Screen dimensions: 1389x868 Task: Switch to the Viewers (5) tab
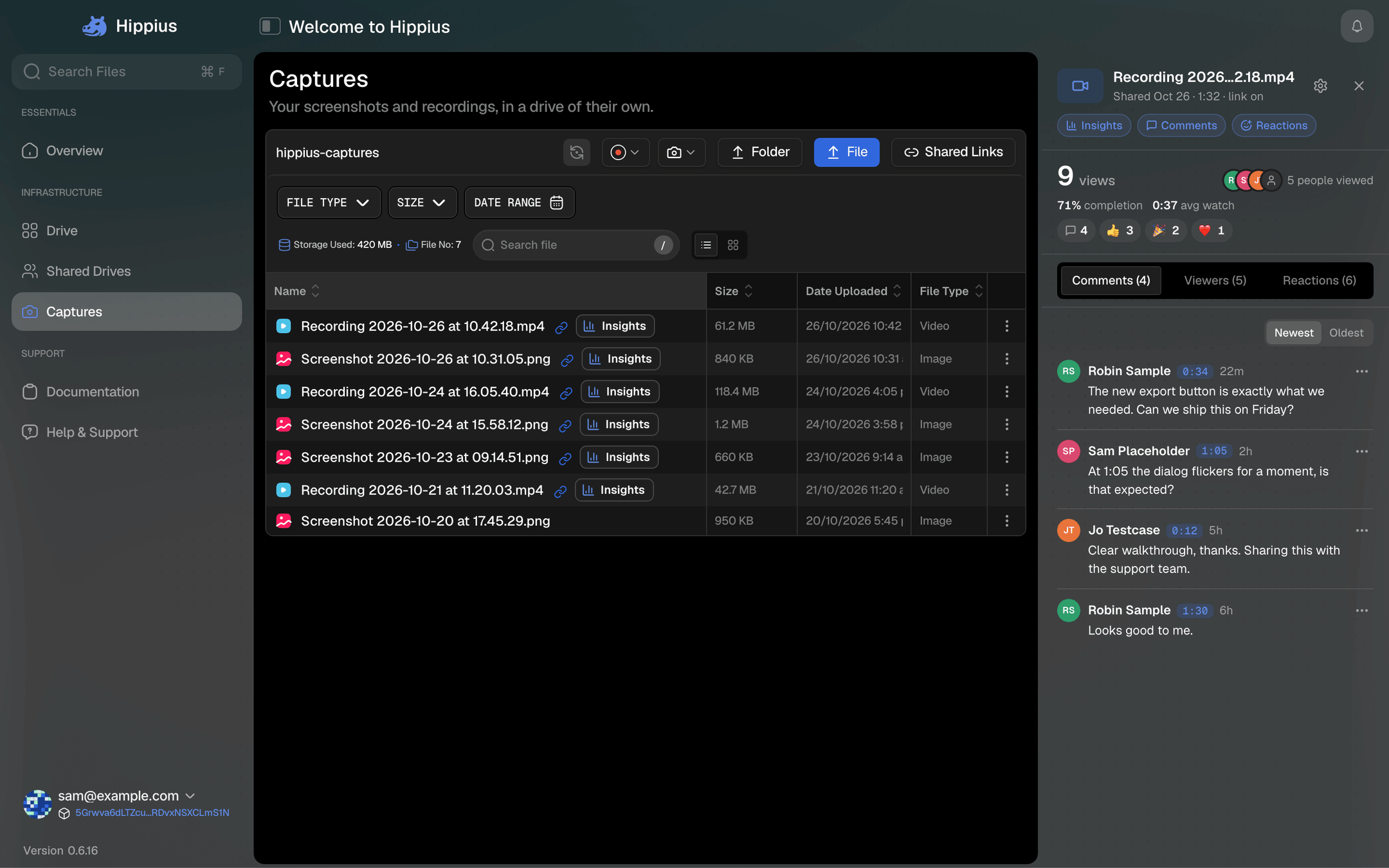tap(1215, 281)
